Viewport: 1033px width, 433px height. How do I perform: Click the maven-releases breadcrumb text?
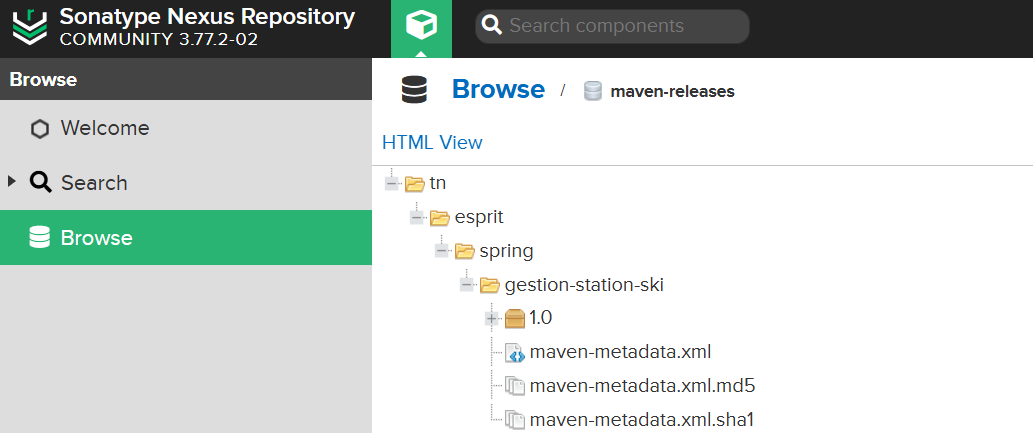672,91
